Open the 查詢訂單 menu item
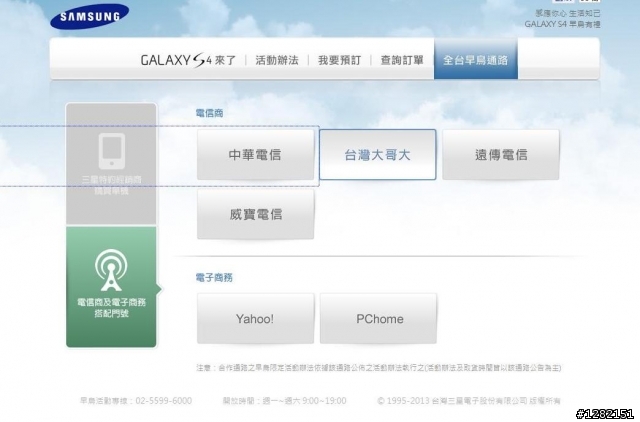The width and height of the screenshot is (640, 422). [x=402, y=60]
